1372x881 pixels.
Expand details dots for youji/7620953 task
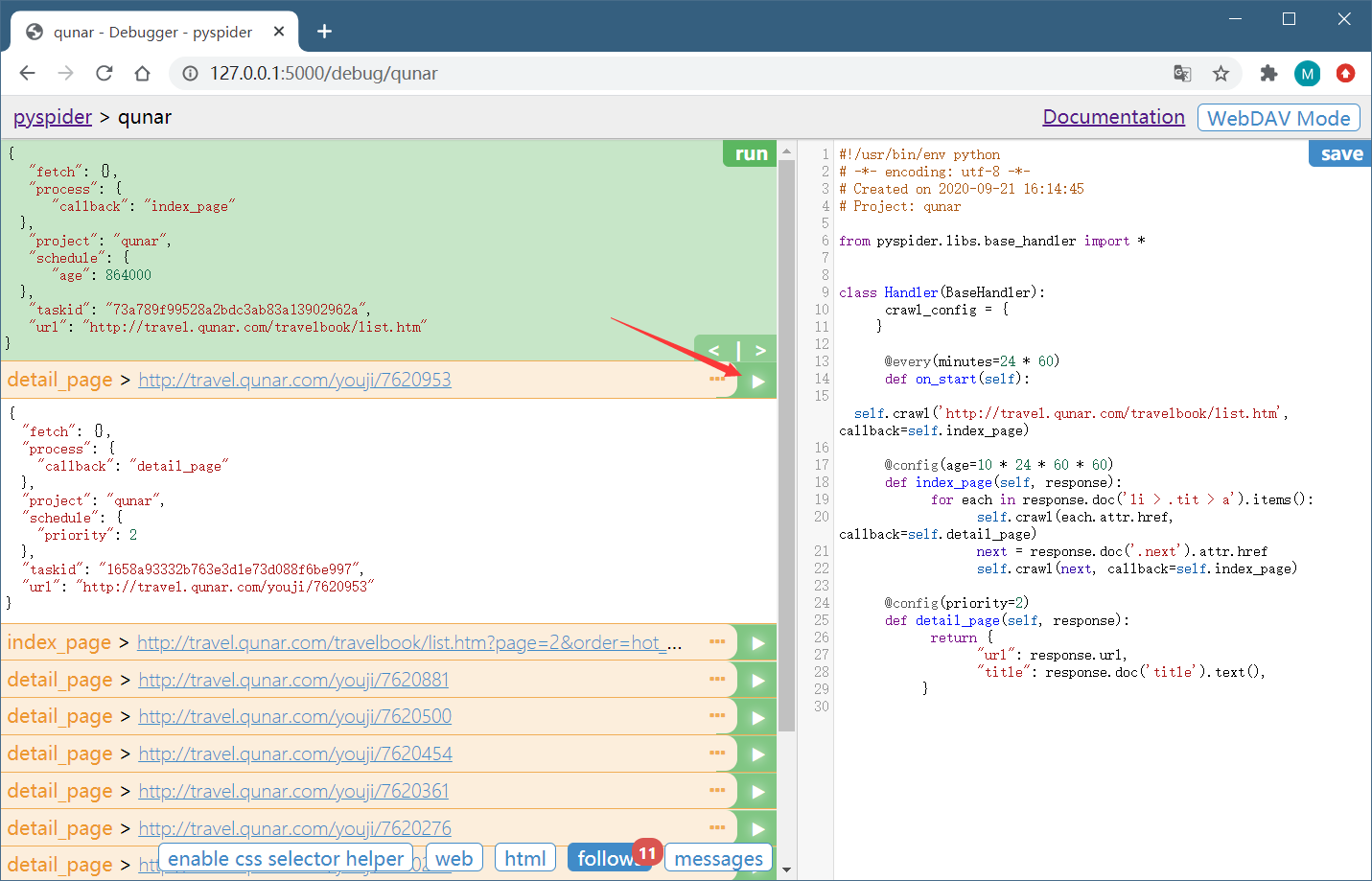click(x=717, y=380)
